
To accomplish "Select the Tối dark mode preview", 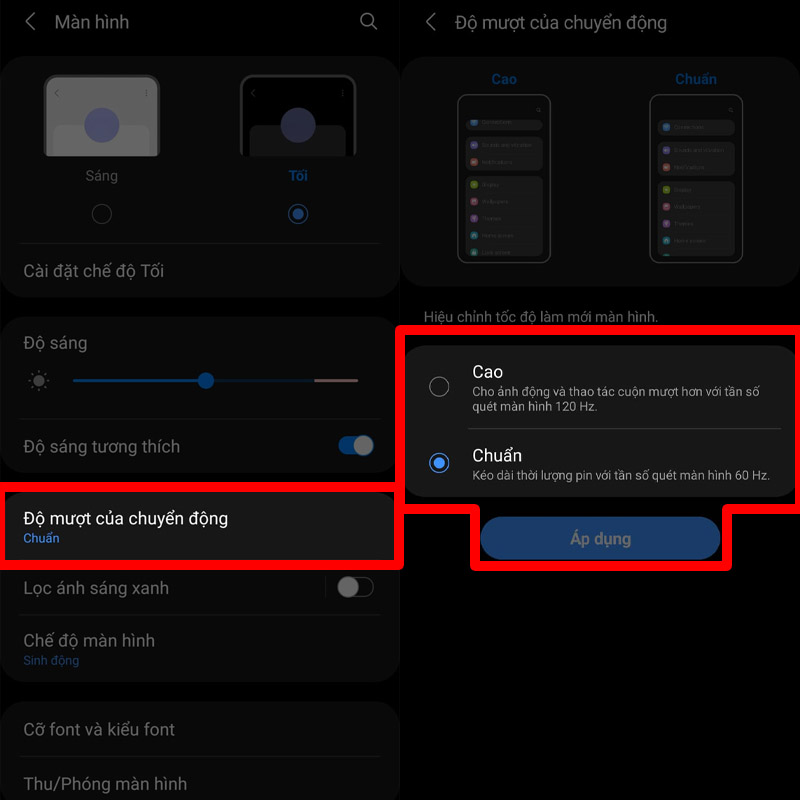I will point(298,116).
